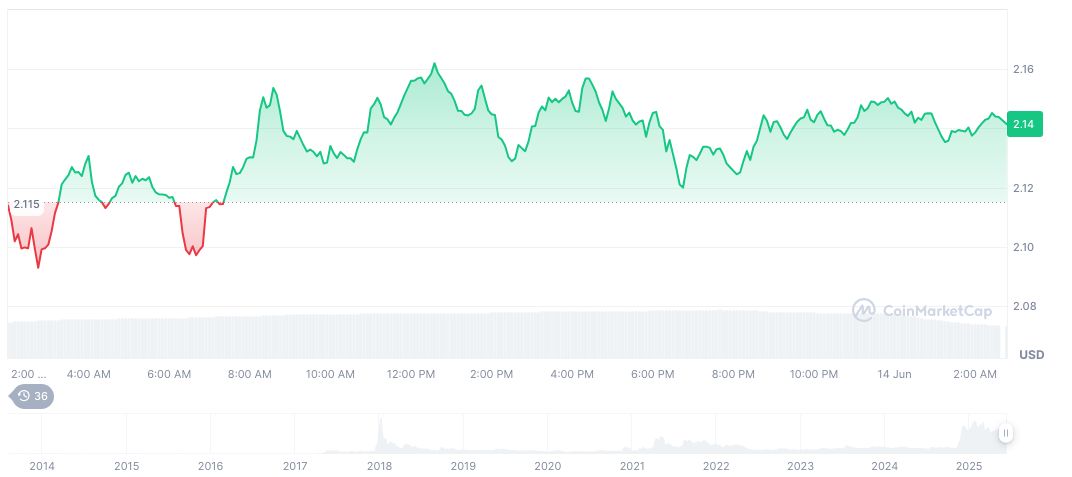Click the 2.10 price axis label

[x=1023, y=247]
